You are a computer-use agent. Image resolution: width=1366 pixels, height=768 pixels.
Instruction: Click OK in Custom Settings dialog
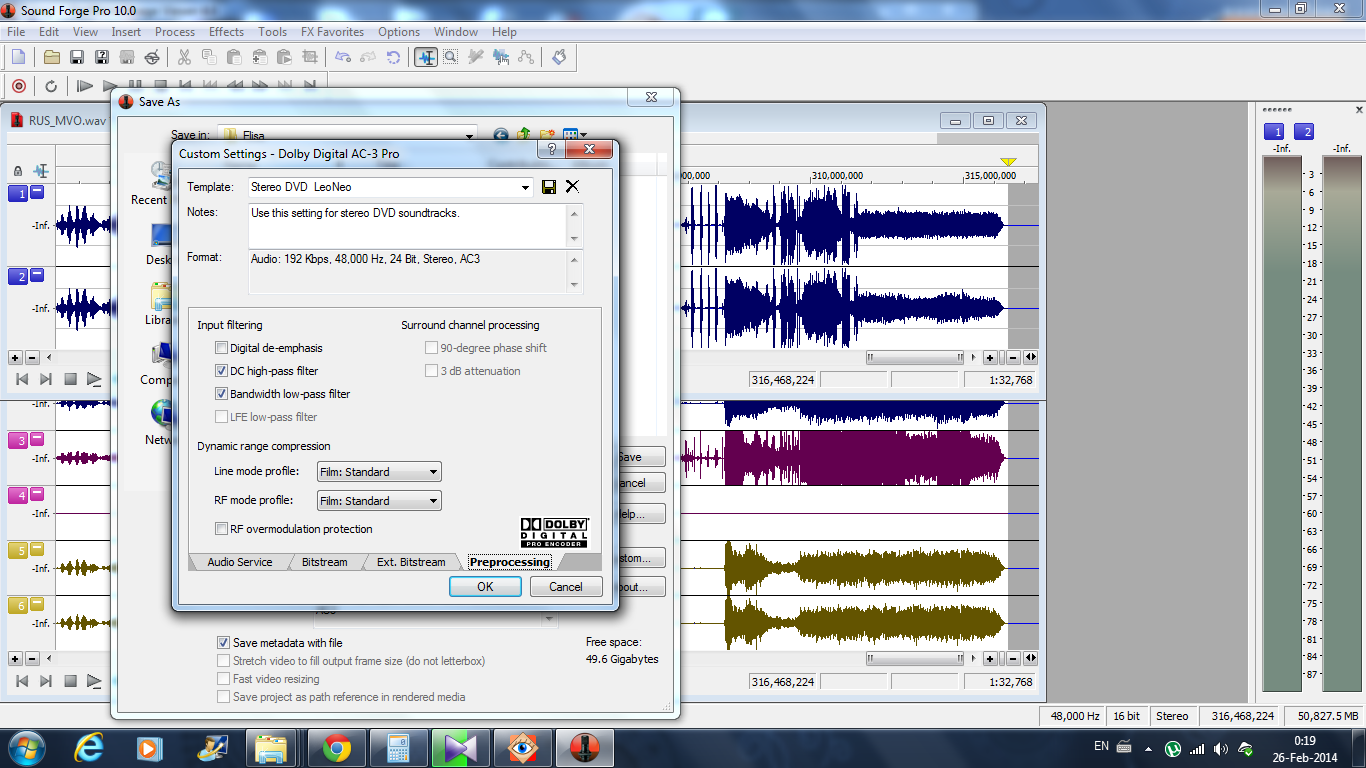[x=485, y=587]
